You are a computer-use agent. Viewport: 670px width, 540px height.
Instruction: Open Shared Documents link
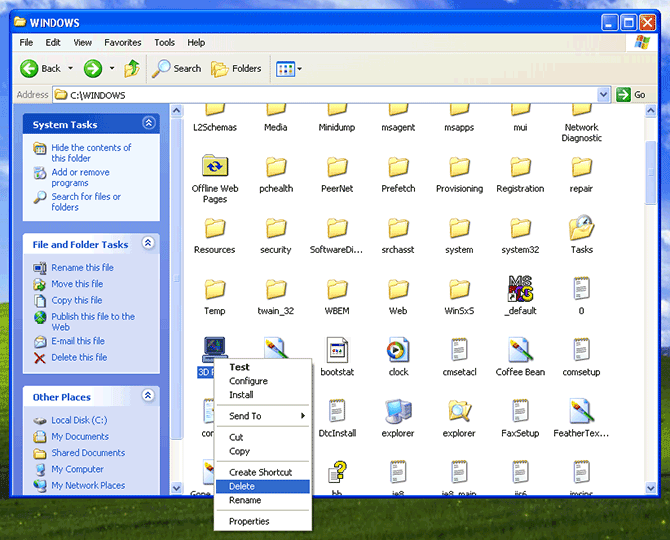(x=88, y=452)
